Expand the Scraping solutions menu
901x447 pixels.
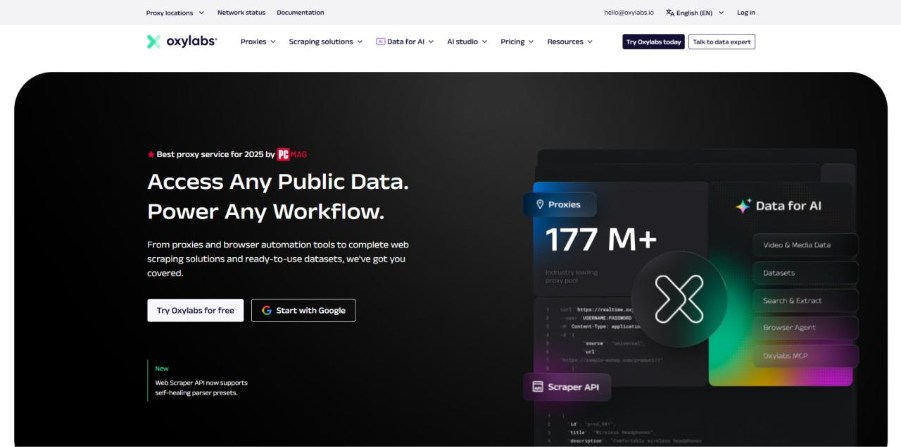click(x=326, y=41)
